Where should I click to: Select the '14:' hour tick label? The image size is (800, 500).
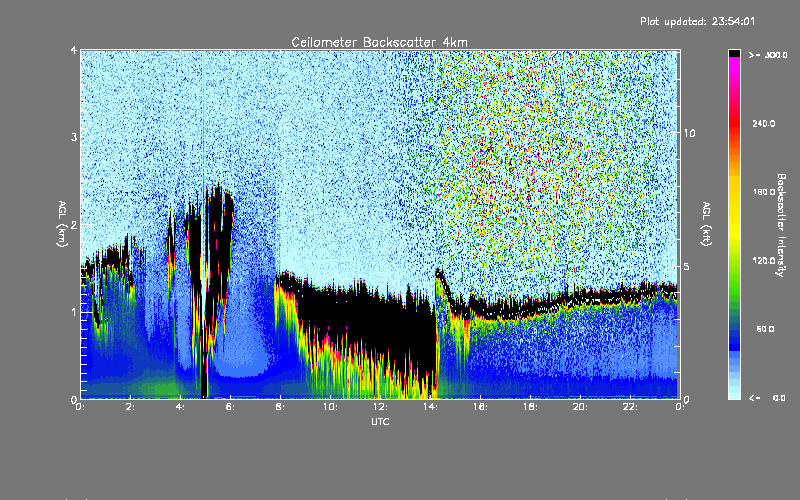[x=430, y=407]
